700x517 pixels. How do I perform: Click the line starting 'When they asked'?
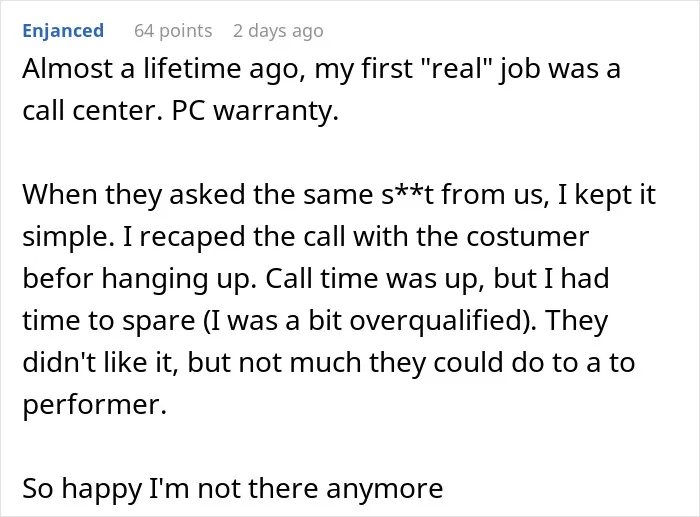[339, 196]
